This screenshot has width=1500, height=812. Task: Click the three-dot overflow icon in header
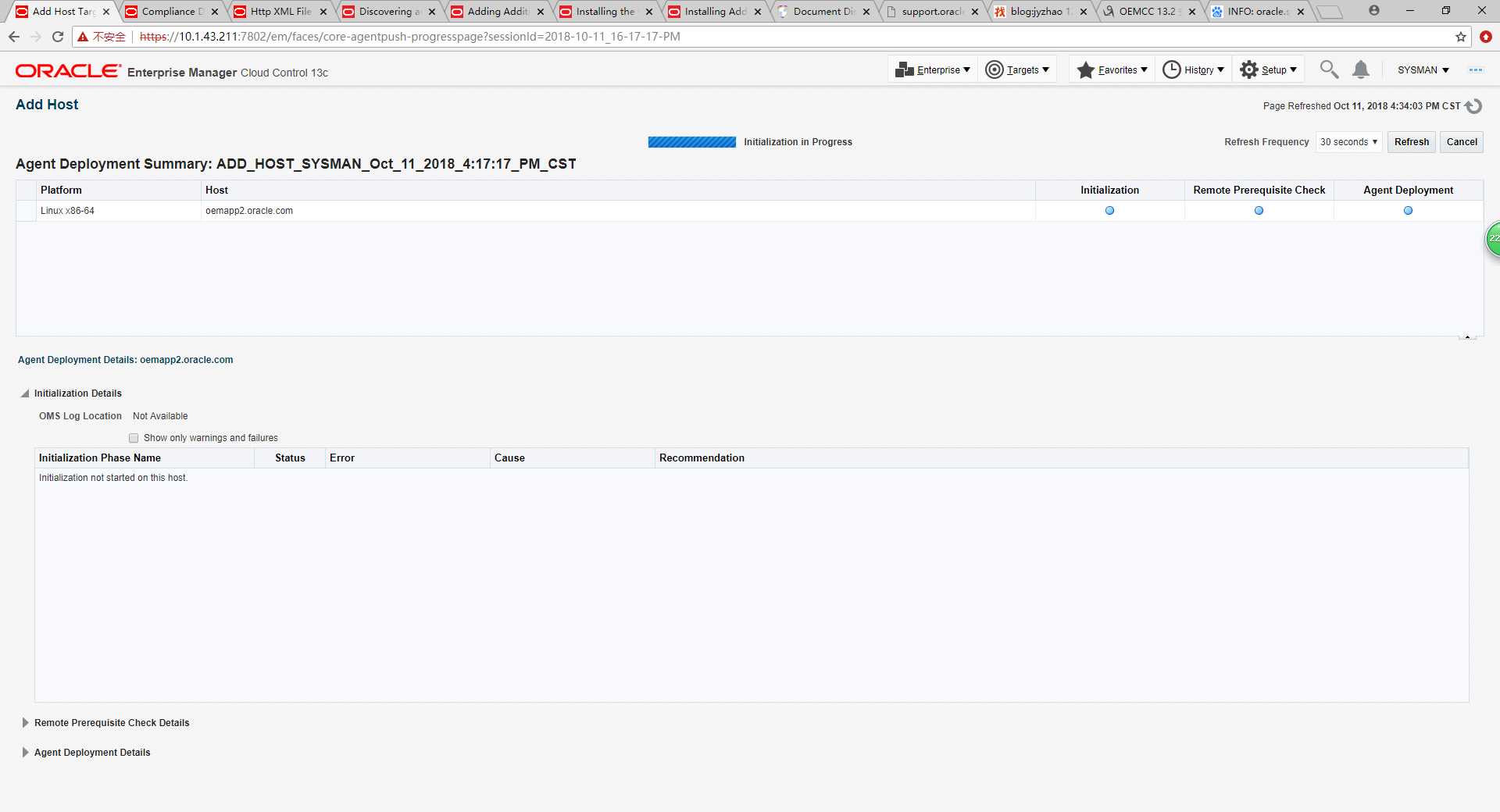coord(1476,70)
